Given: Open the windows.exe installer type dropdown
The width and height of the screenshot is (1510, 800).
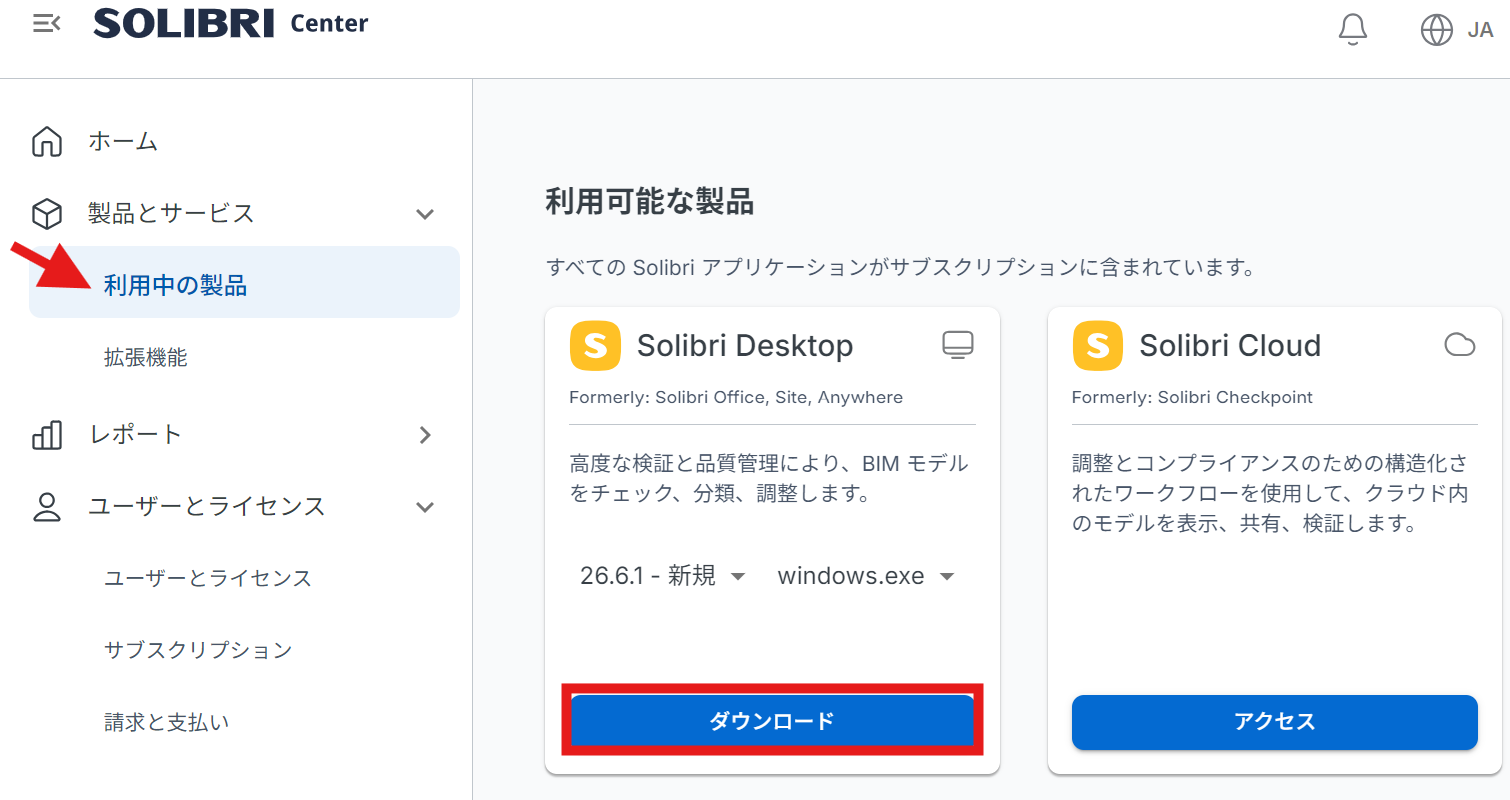Looking at the screenshot, I should point(866,576).
